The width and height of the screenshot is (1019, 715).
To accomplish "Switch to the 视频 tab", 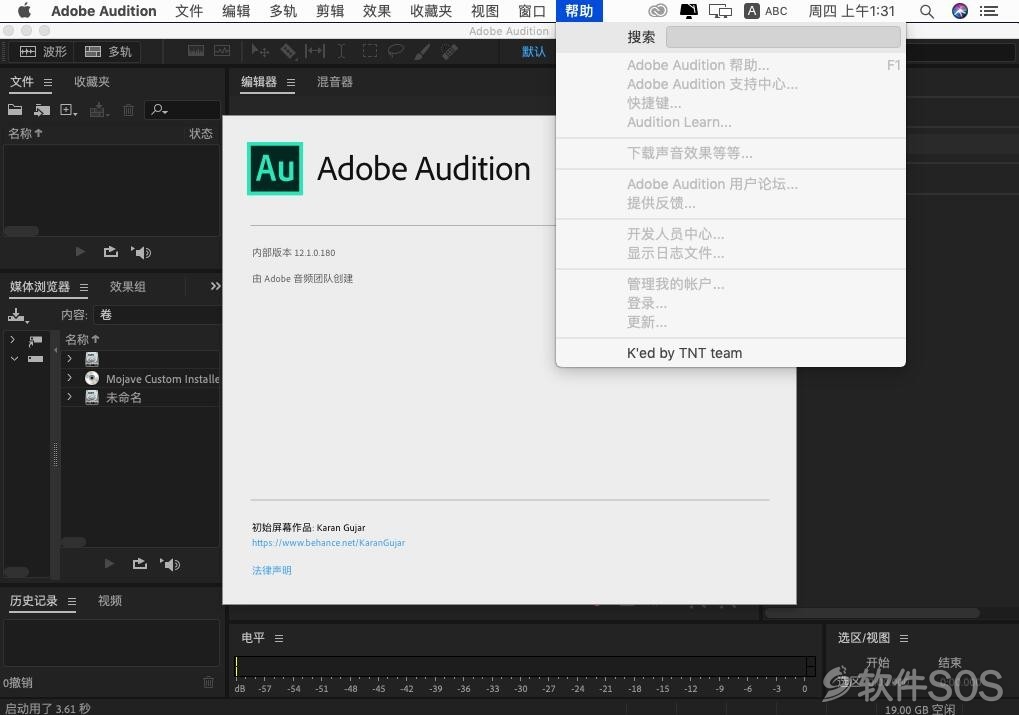I will click(x=110, y=601).
